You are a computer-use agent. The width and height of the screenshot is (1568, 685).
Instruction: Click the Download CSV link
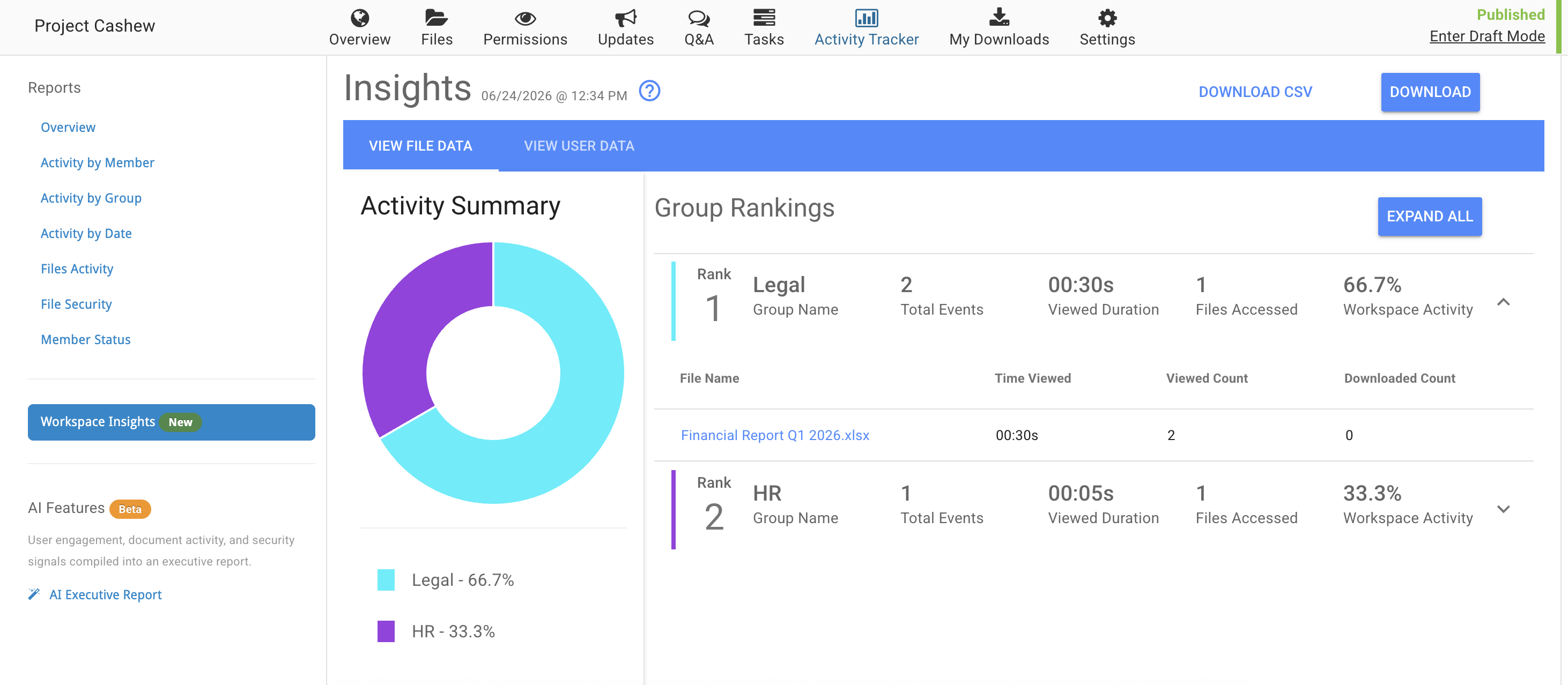click(x=1255, y=92)
